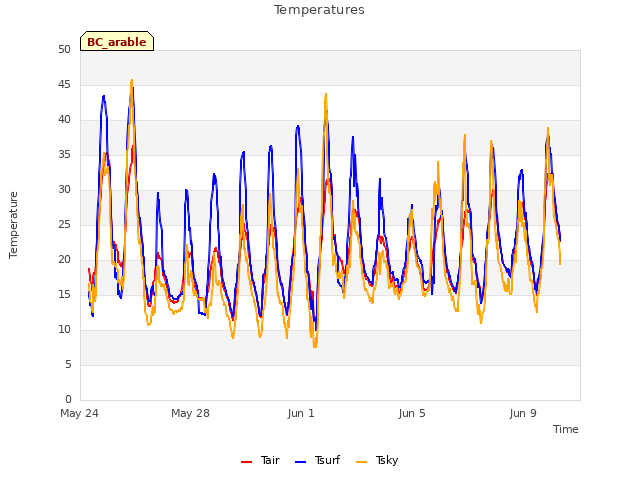Click the 40 y-axis tick label

pos(64,120)
